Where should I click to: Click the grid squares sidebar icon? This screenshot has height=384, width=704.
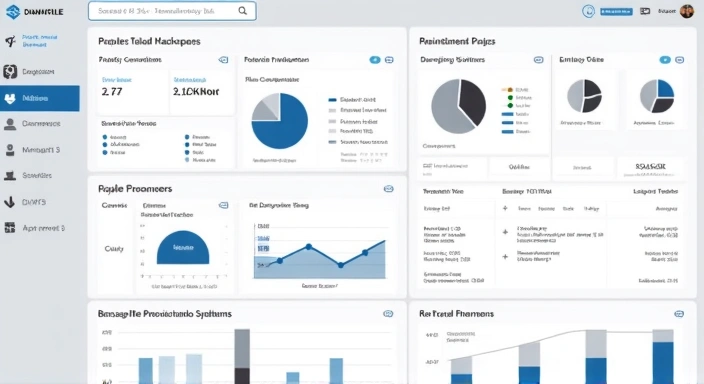click(x=10, y=228)
